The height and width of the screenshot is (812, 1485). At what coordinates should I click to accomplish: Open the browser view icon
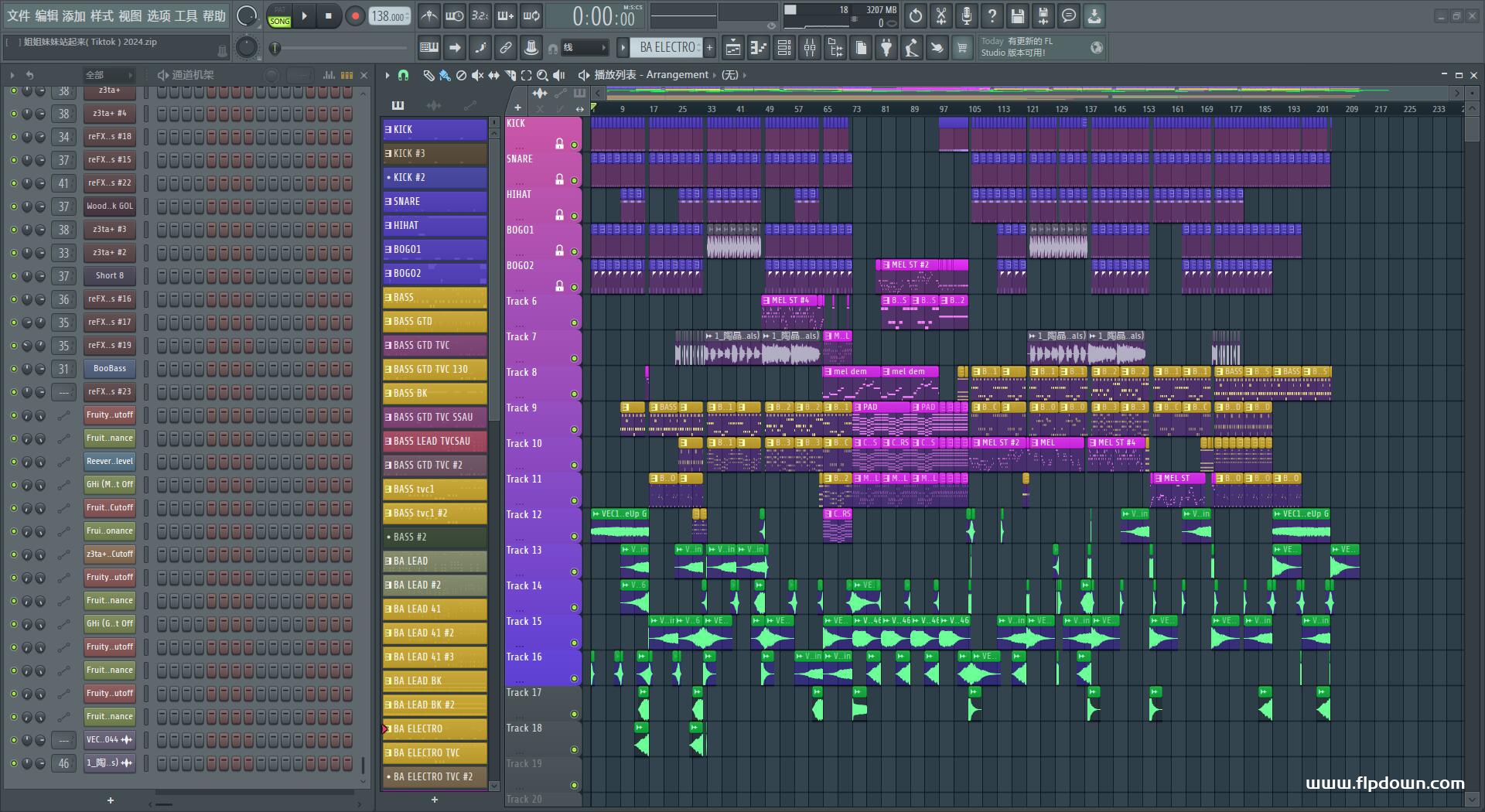(x=835, y=48)
